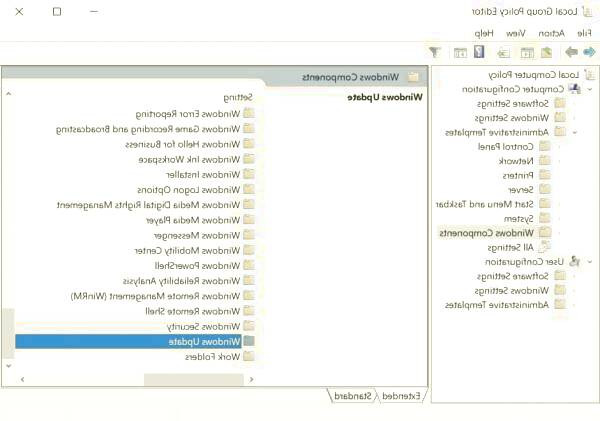This screenshot has height=421, width=600.
Task: Click folder icon of Windows Security
Action: point(249,326)
